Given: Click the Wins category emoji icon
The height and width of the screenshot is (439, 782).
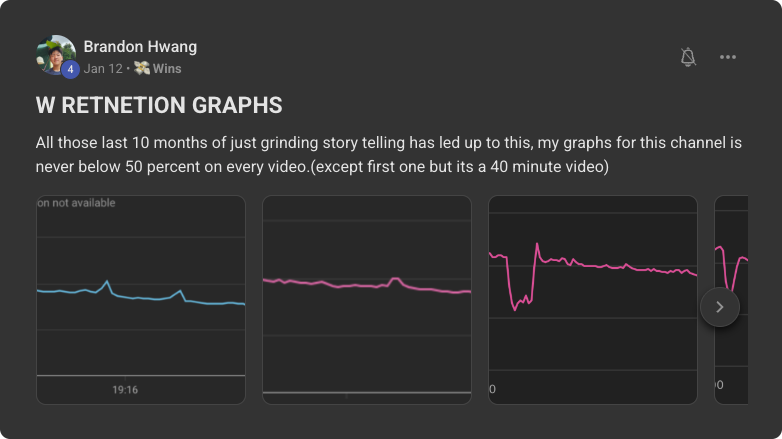Looking at the screenshot, I should click(141, 69).
